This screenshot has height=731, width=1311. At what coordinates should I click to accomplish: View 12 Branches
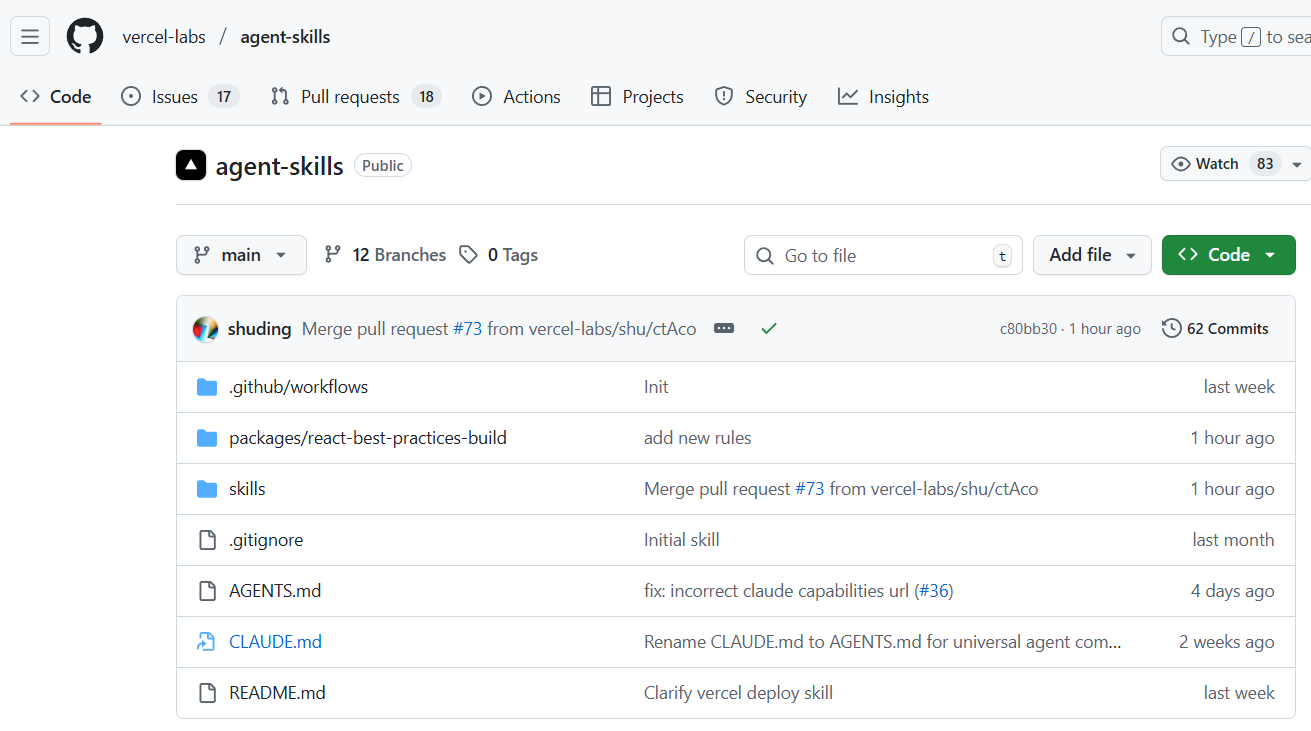(x=385, y=255)
